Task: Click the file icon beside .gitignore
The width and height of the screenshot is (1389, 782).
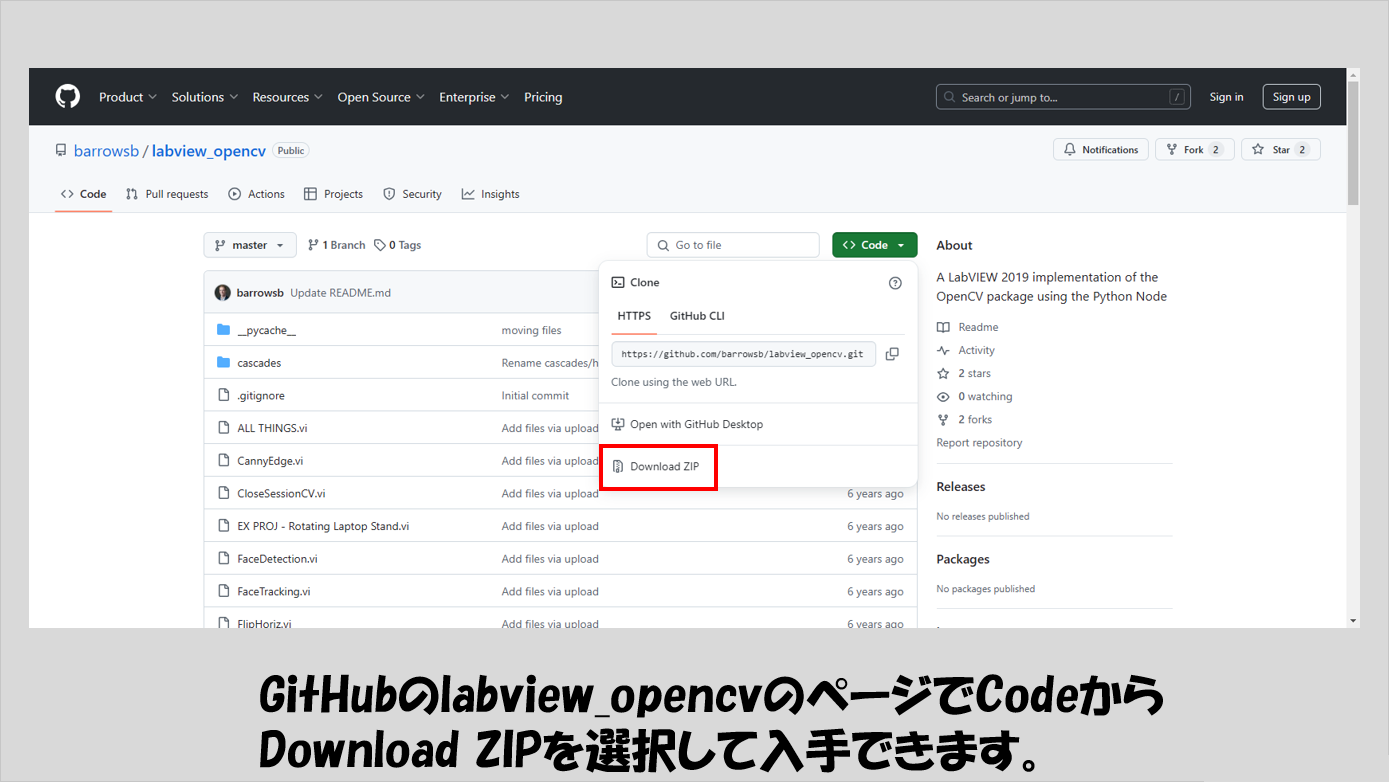Action: (224, 395)
